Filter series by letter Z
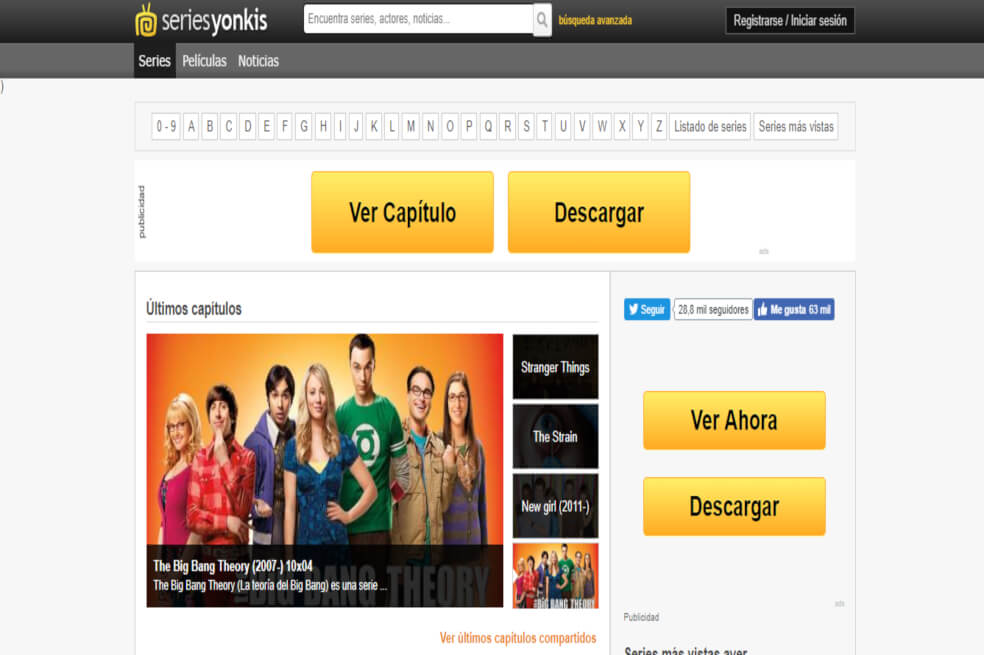The height and width of the screenshot is (655, 984). point(659,127)
